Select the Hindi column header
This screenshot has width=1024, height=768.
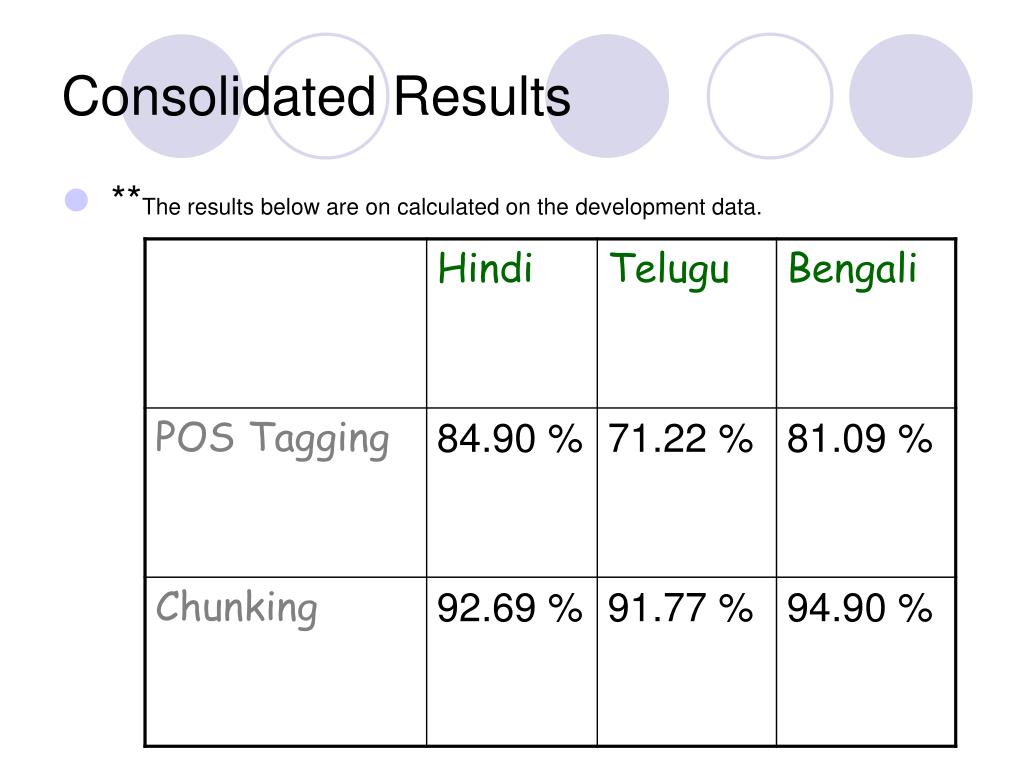pyautogui.click(x=485, y=268)
